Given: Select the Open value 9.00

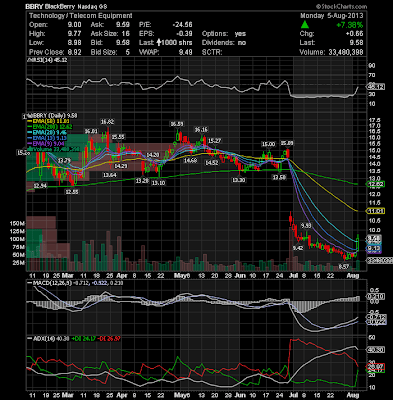Looking at the screenshot, I should 75,25.
